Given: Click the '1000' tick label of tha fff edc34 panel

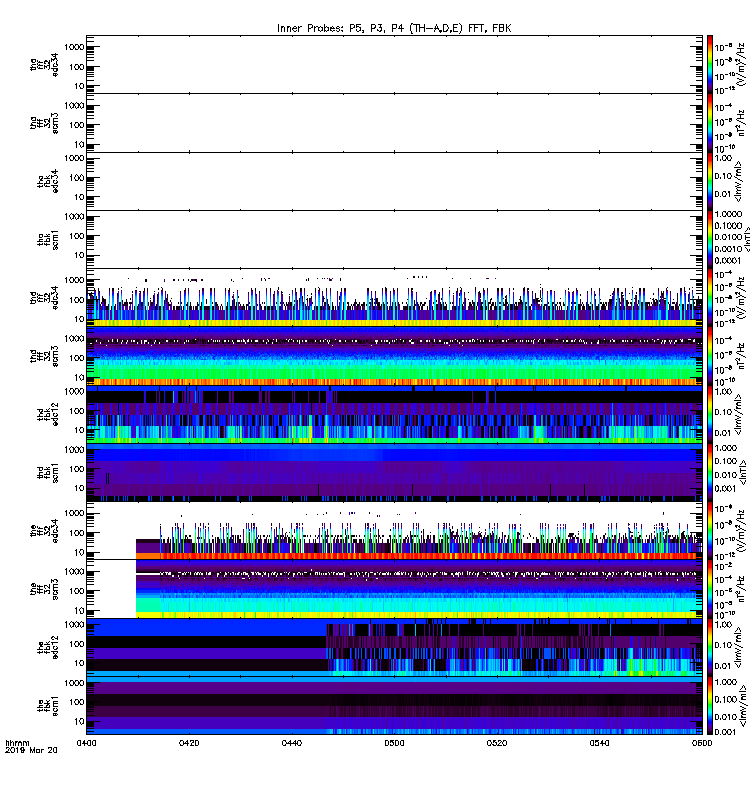Looking at the screenshot, I should click(74, 47).
